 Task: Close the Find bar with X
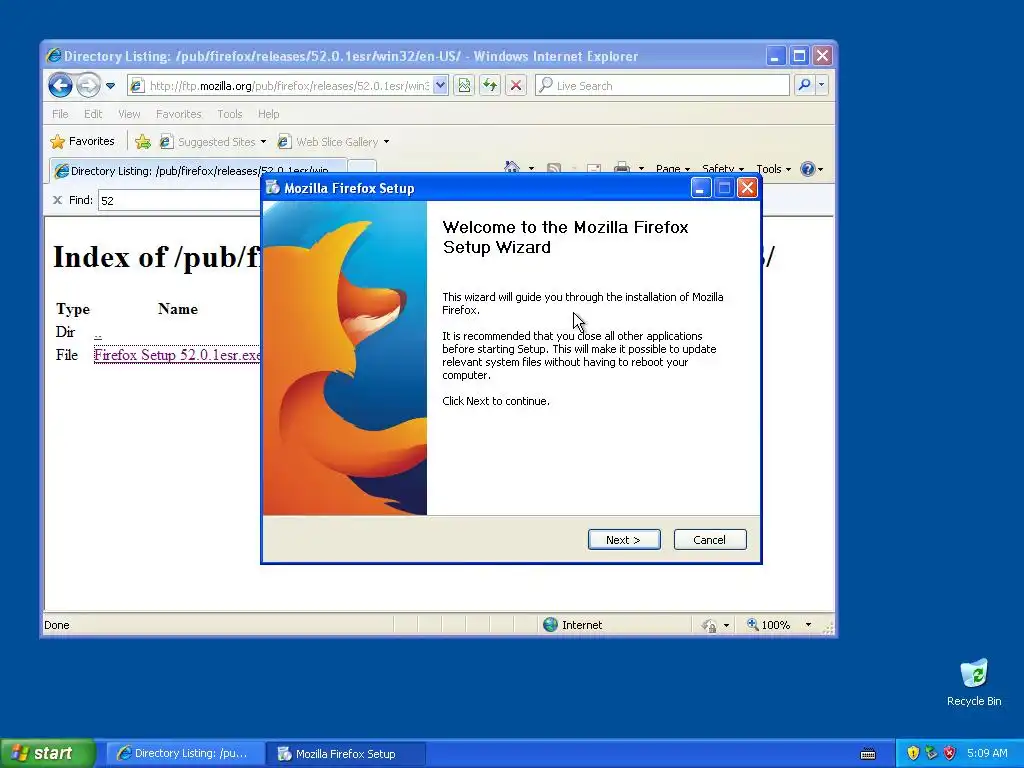[x=57, y=200]
